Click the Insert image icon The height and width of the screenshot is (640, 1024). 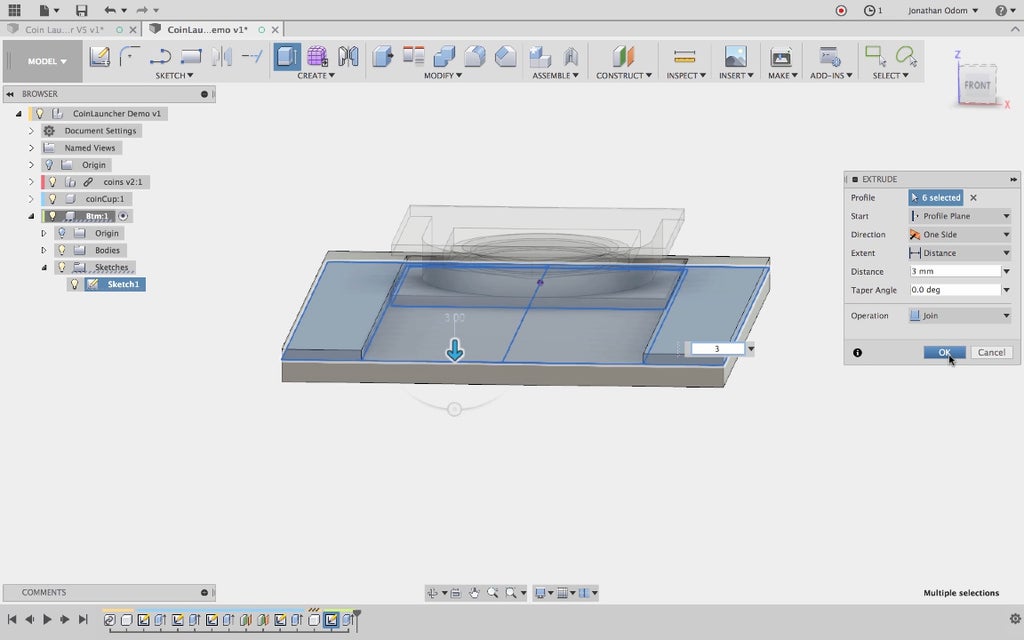(735, 57)
